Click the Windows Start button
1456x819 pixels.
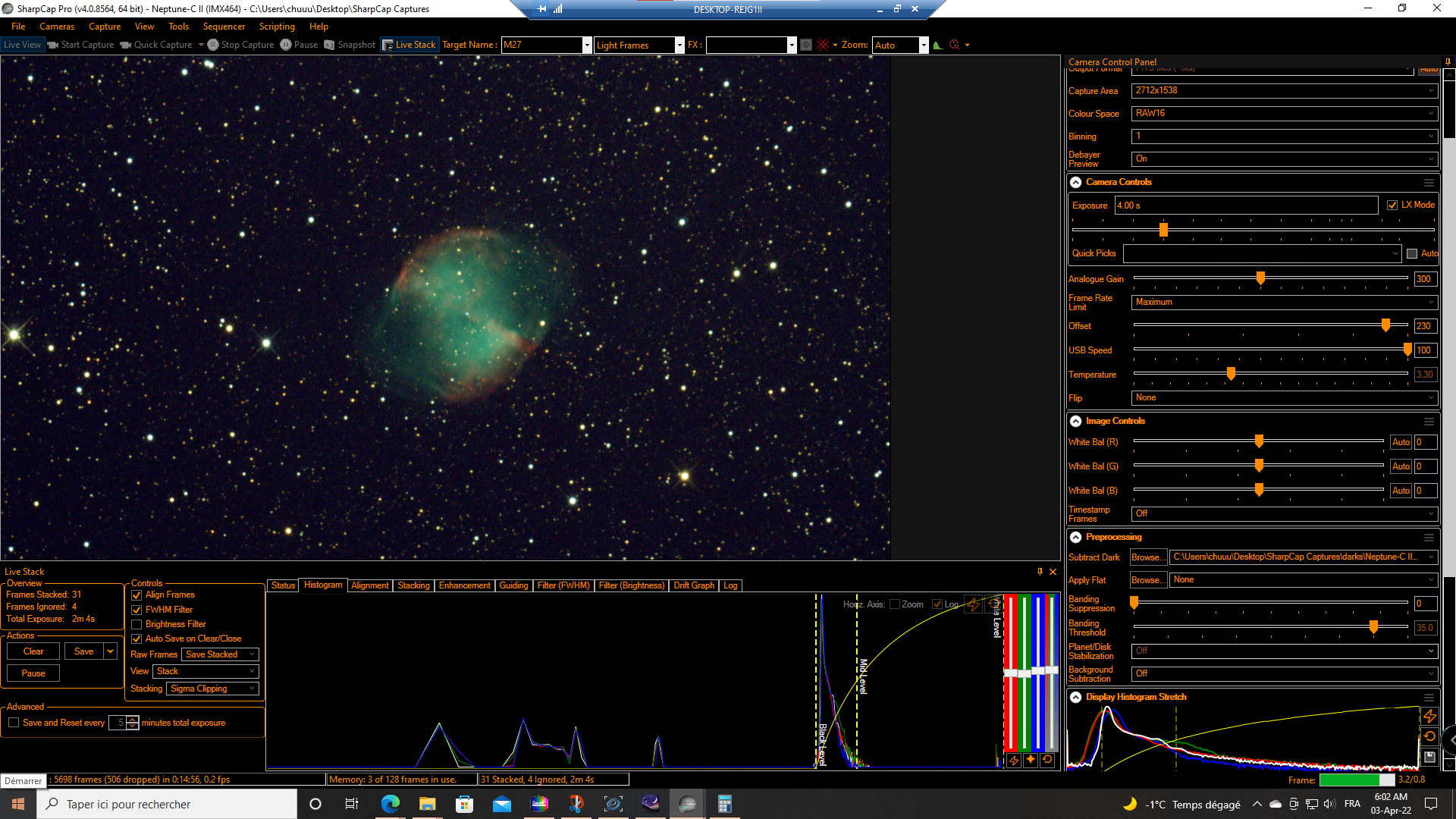pos(18,804)
